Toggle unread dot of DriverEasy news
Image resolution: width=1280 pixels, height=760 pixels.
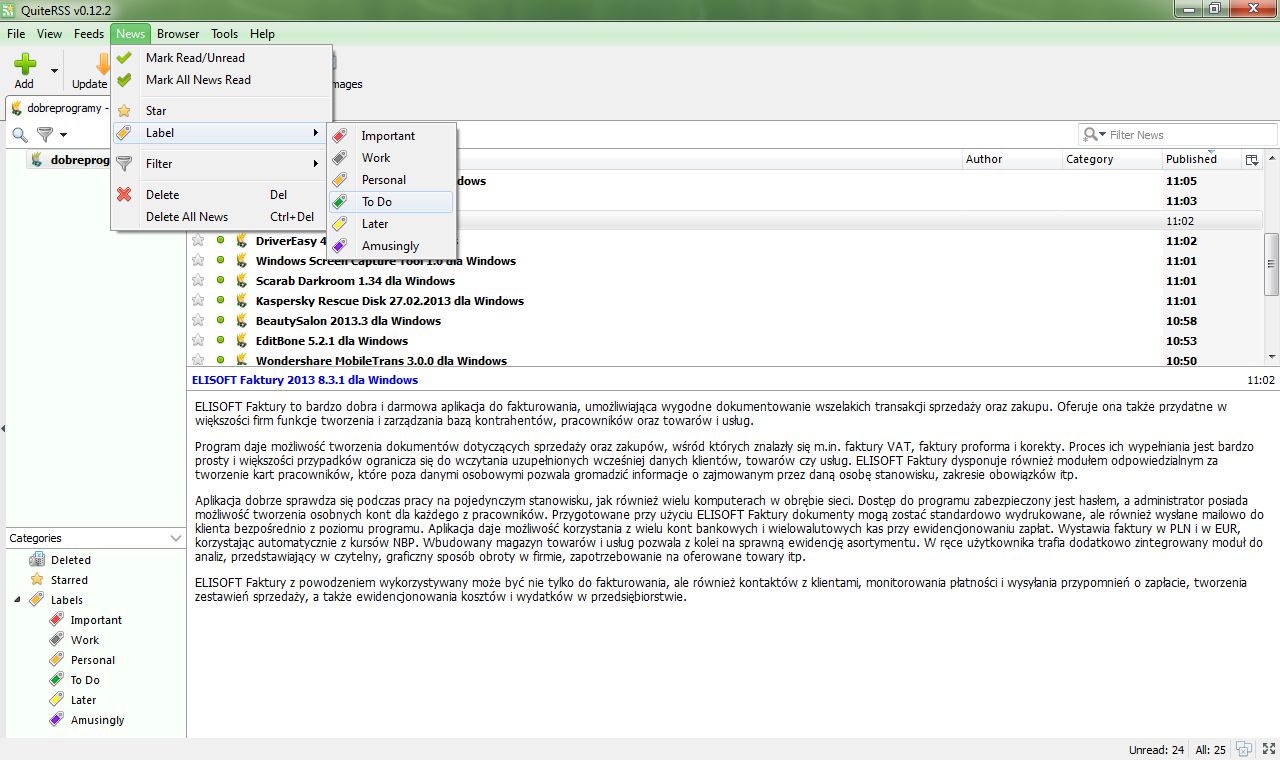(x=220, y=241)
